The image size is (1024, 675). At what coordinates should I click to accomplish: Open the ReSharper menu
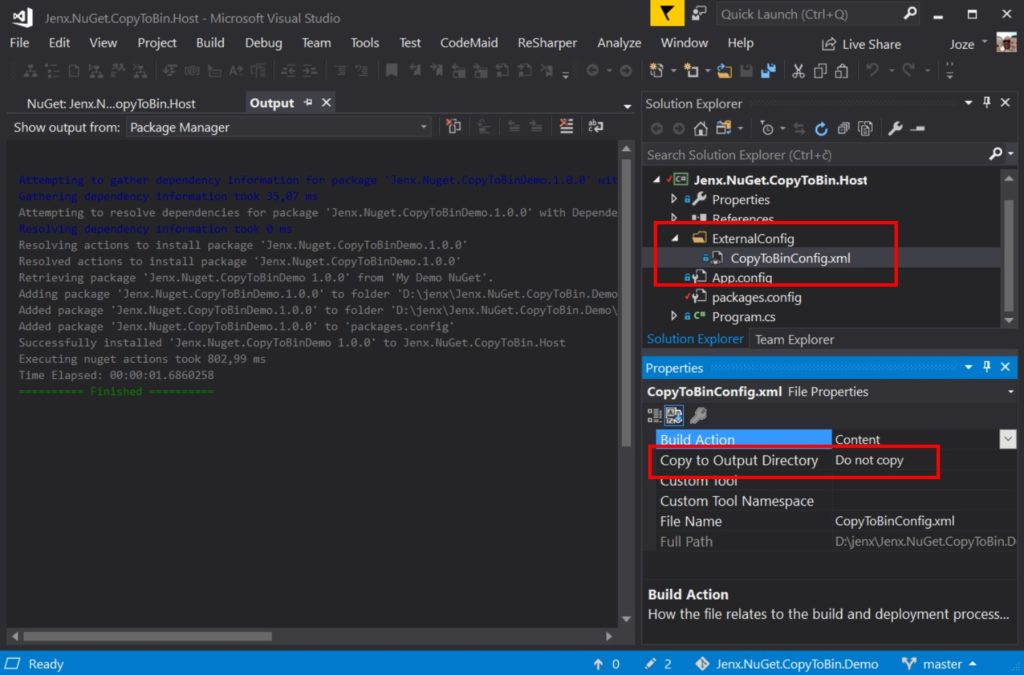click(x=547, y=43)
